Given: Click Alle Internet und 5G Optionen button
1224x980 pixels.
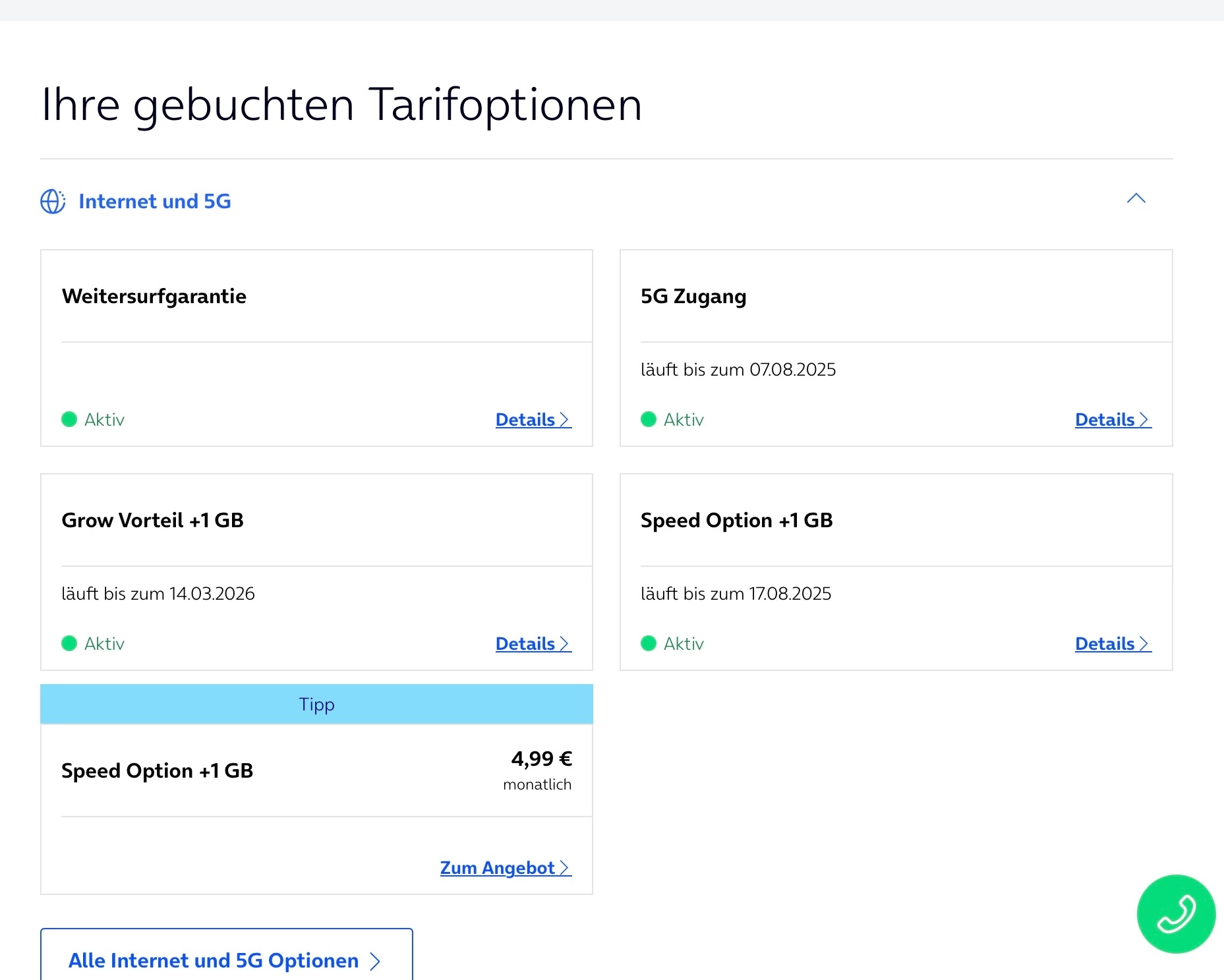Looking at the screenshot, I should [226, 960].
